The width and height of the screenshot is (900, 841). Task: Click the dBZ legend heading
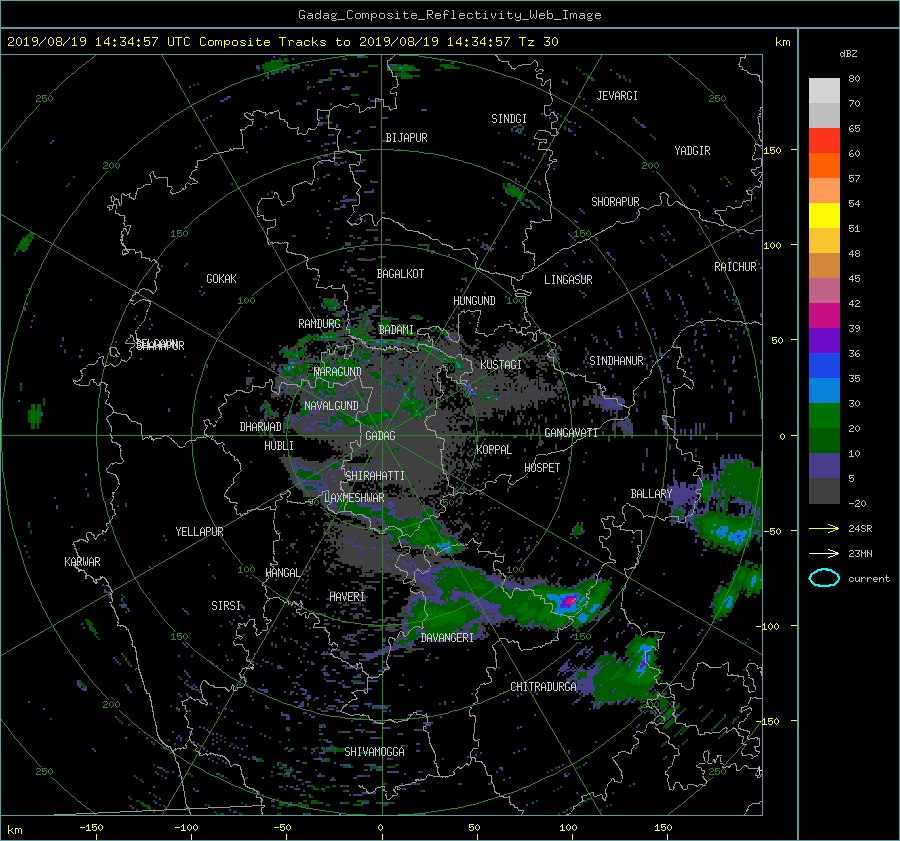pyautogui.click(x=848, y=54)
